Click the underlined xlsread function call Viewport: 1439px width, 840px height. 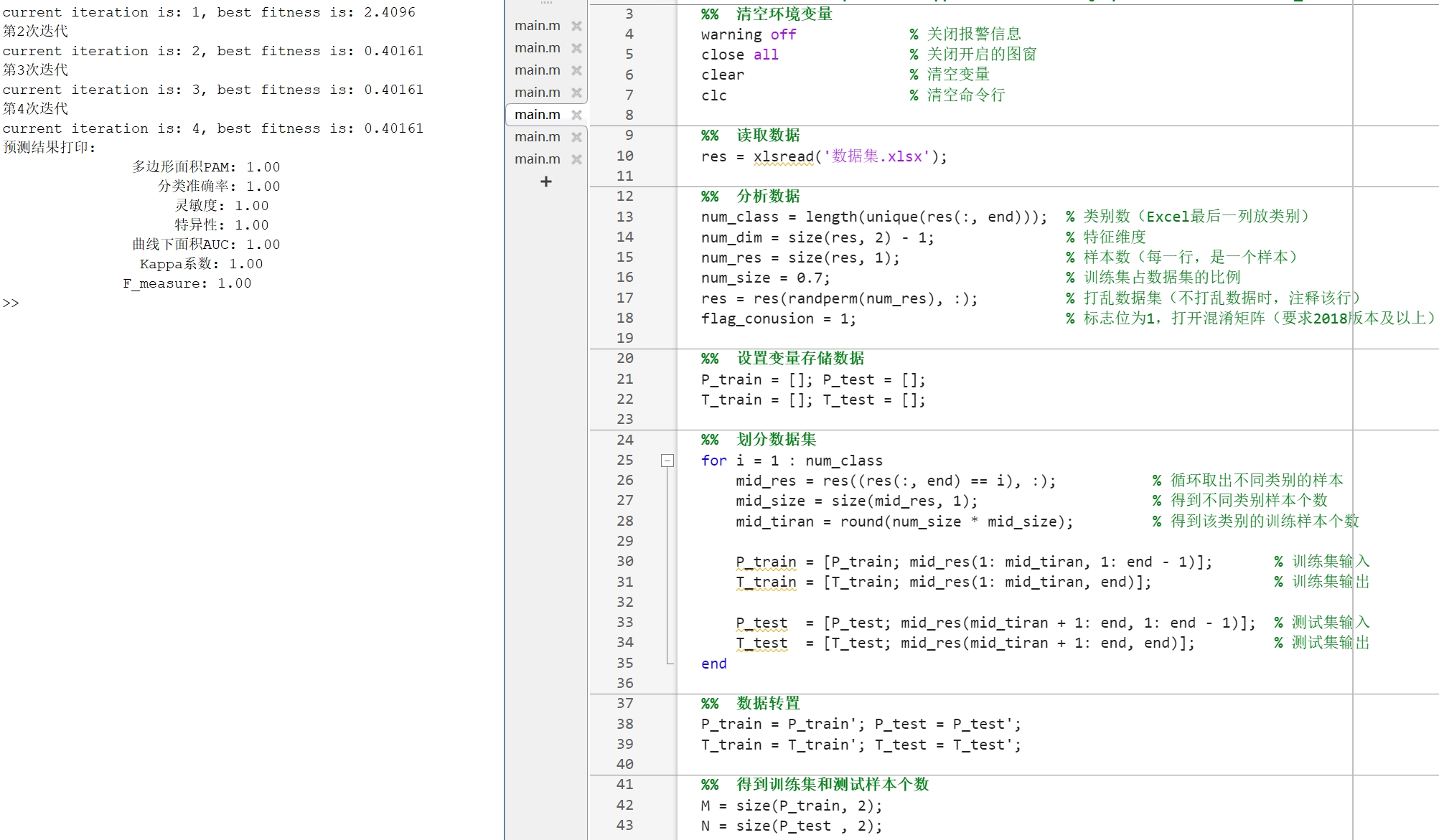(x=783, y=156)
